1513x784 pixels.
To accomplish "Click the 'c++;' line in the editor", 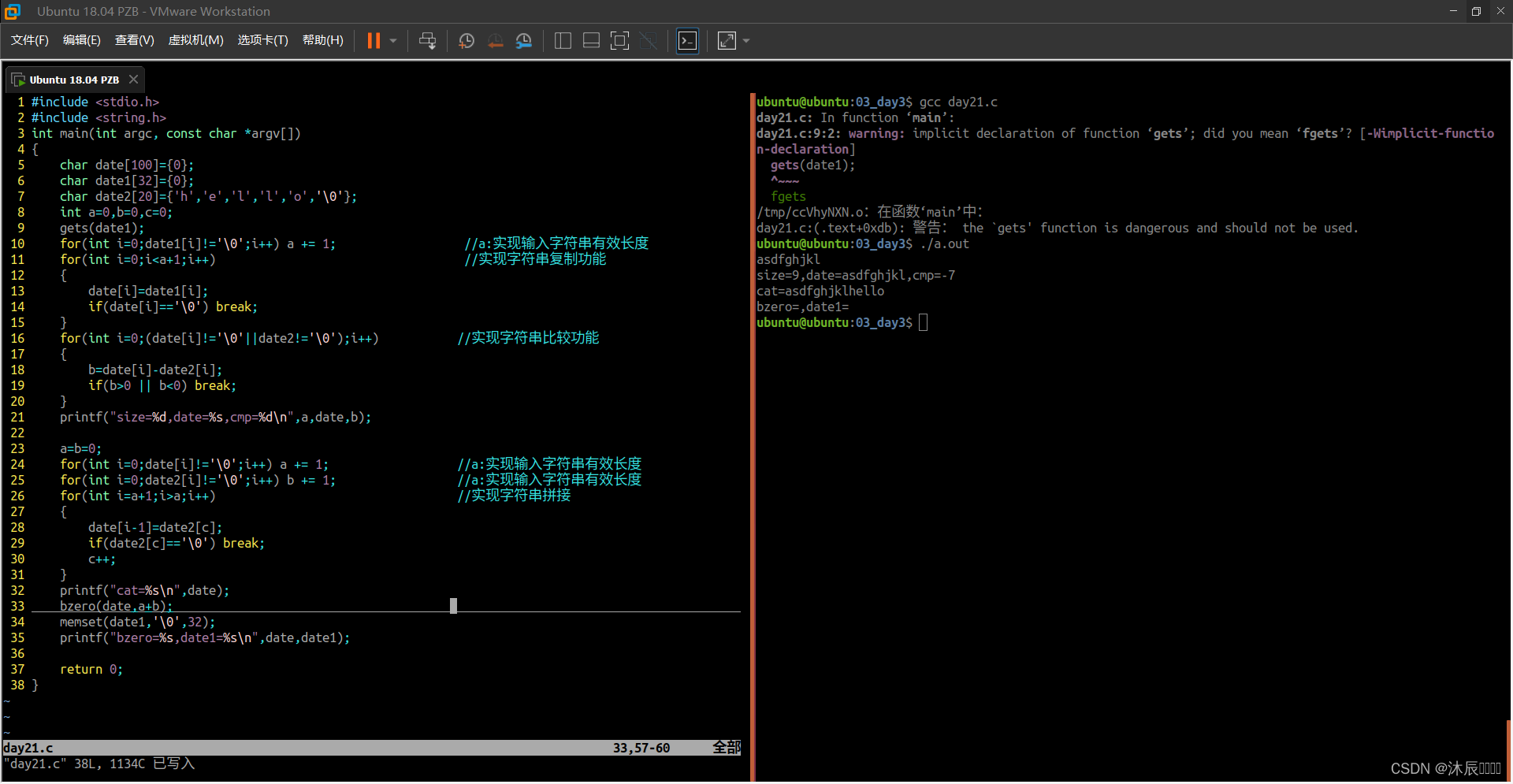I will pyautogui.click(x=102, y=559).
